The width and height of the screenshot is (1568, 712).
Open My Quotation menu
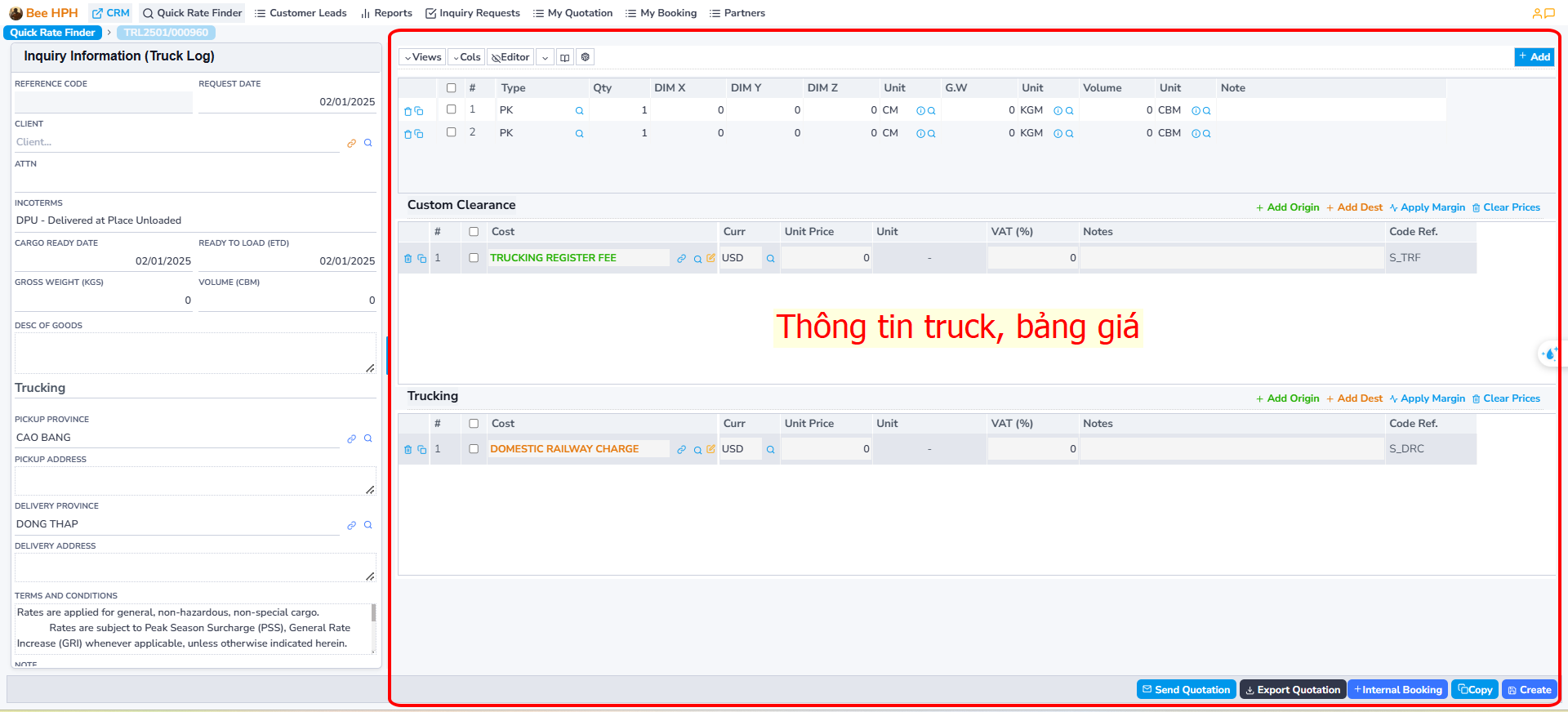(572, 13)
